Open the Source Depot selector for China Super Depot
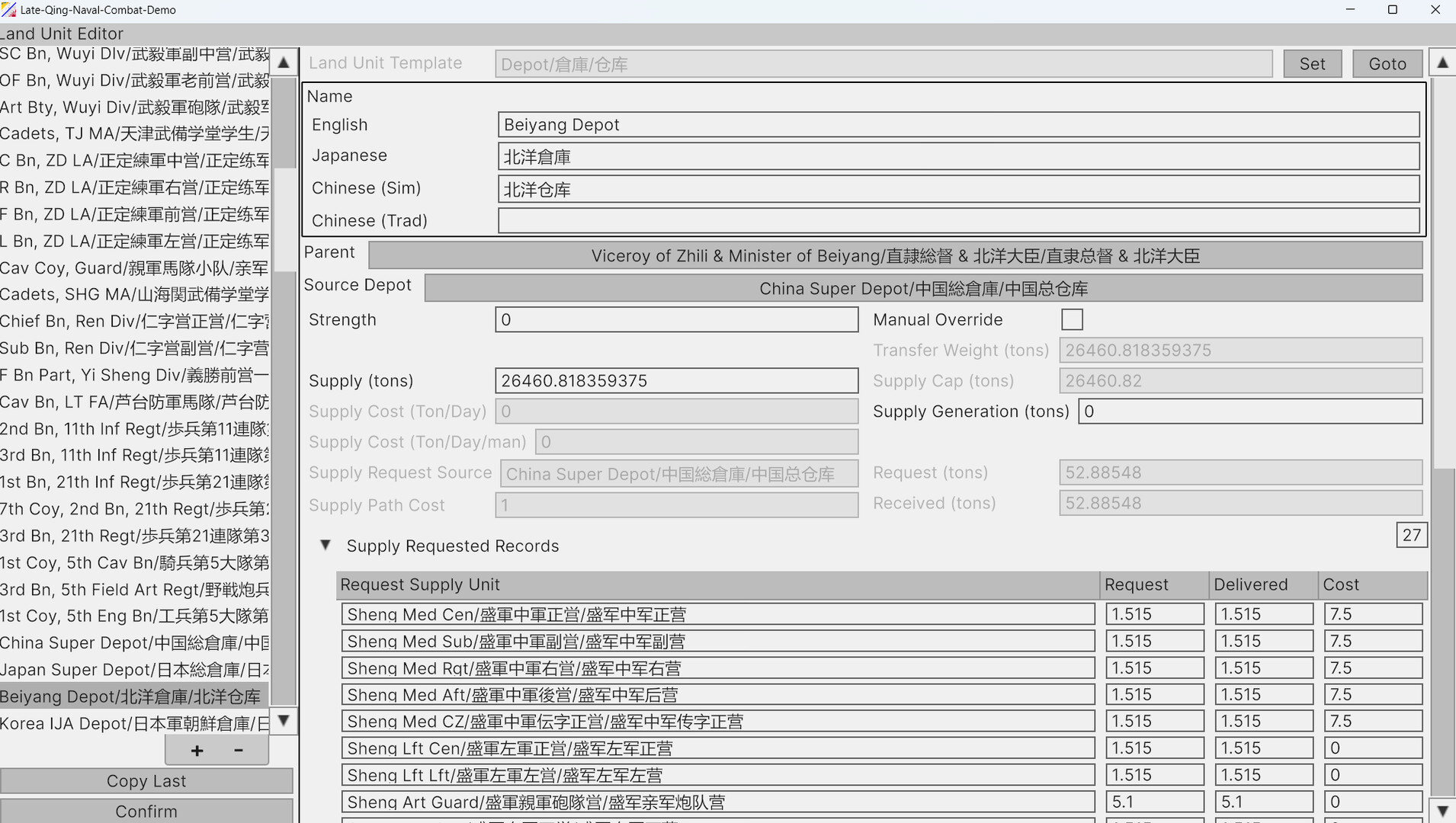The height and width of the screenshot is (823, 1456). coord(922,288)
